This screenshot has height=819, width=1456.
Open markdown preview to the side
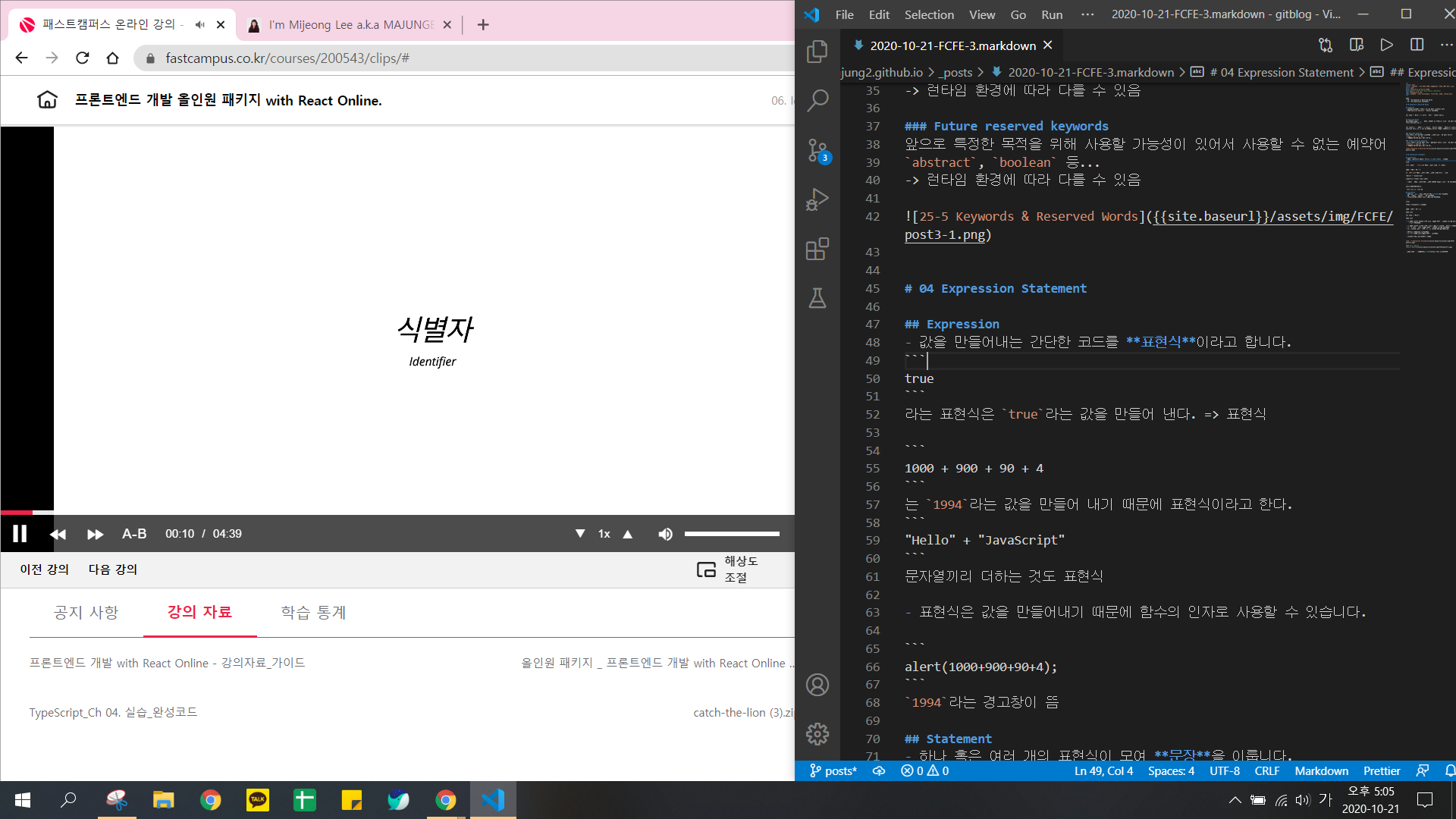click(x=1357, y=45)
